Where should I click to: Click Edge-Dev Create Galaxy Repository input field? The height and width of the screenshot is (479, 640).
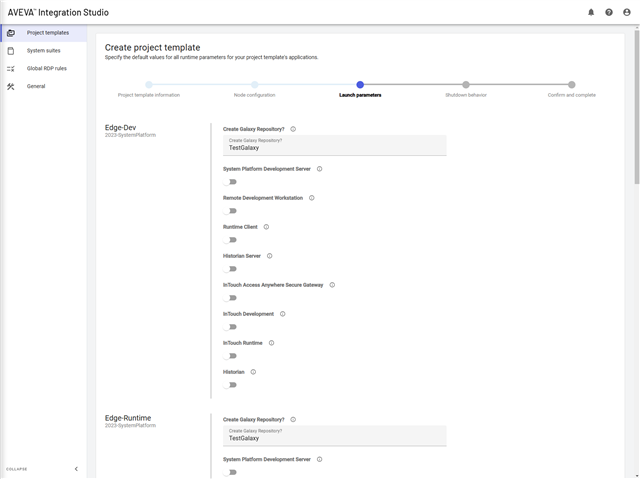(x=334, y=145)
